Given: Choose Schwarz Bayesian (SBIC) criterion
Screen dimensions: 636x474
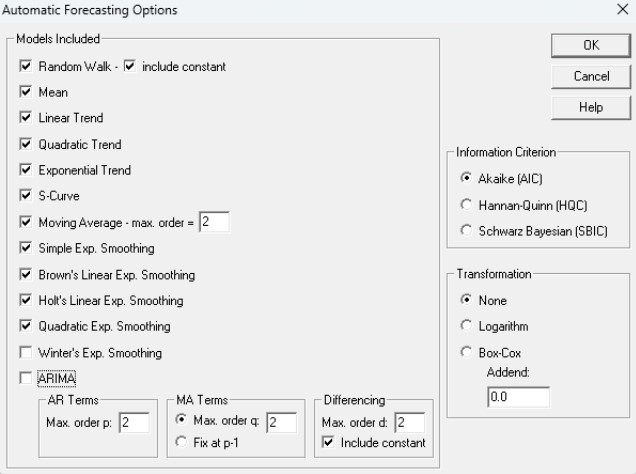Looking at the screenshot, I should tap(467, 230).
